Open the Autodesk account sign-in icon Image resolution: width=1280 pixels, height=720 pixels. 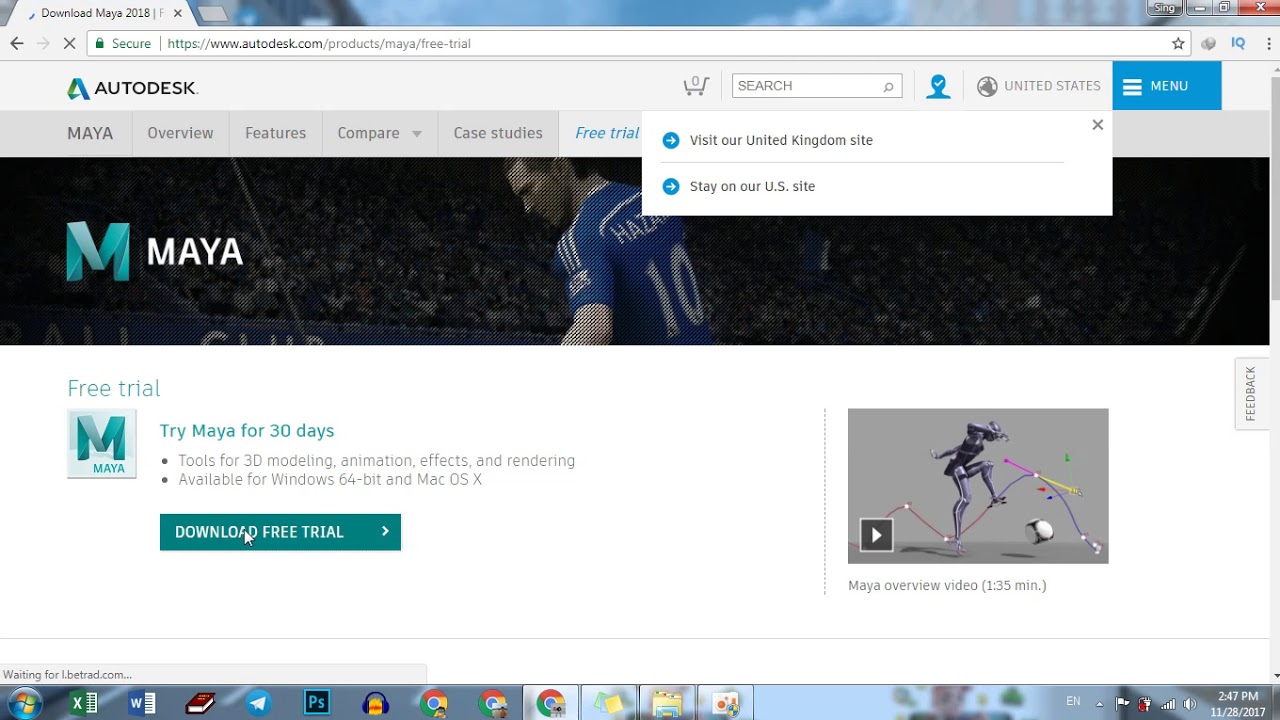[x=938, y=87]
